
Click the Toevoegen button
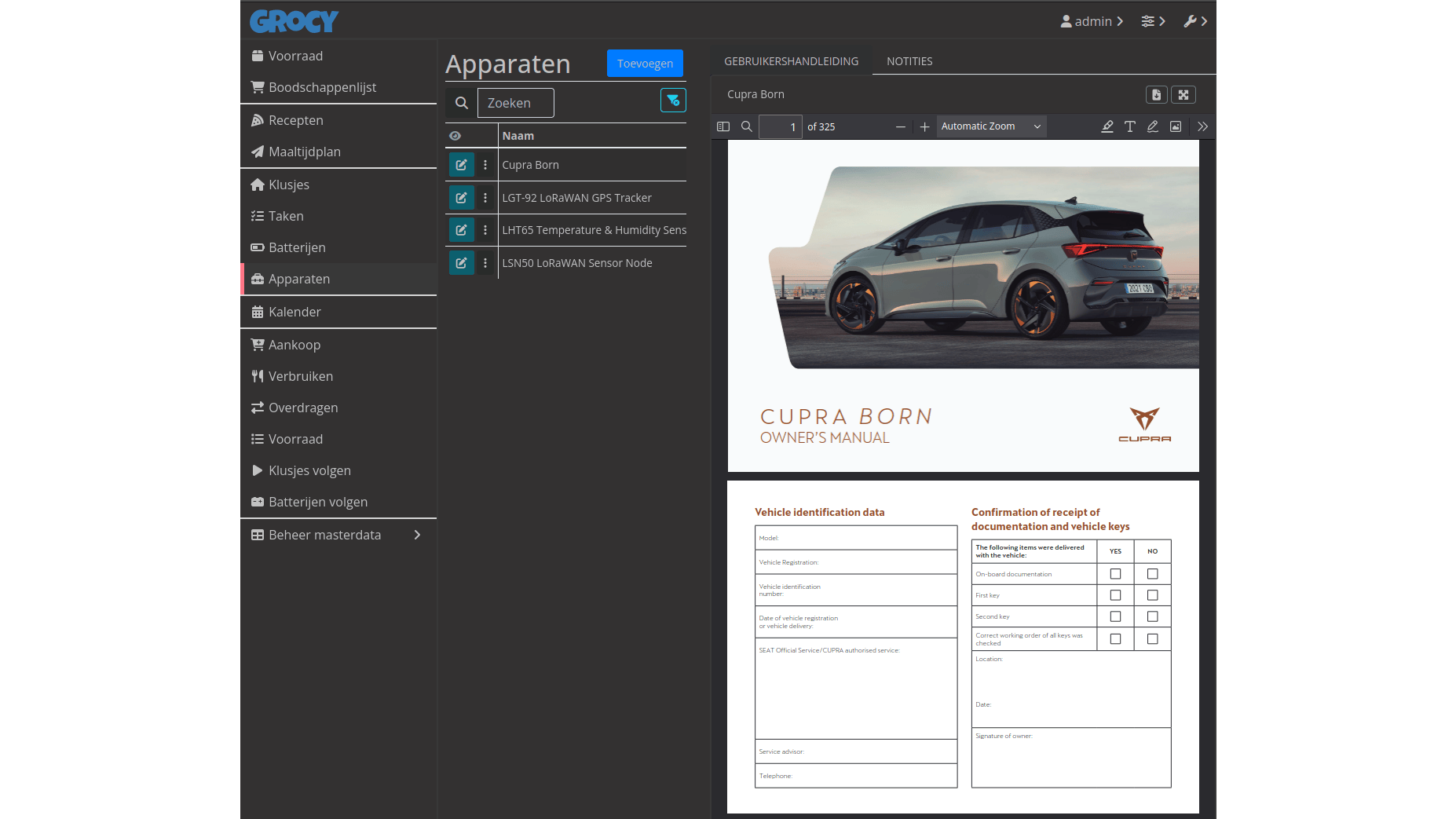pyautogui.click(x=645, y=64)
